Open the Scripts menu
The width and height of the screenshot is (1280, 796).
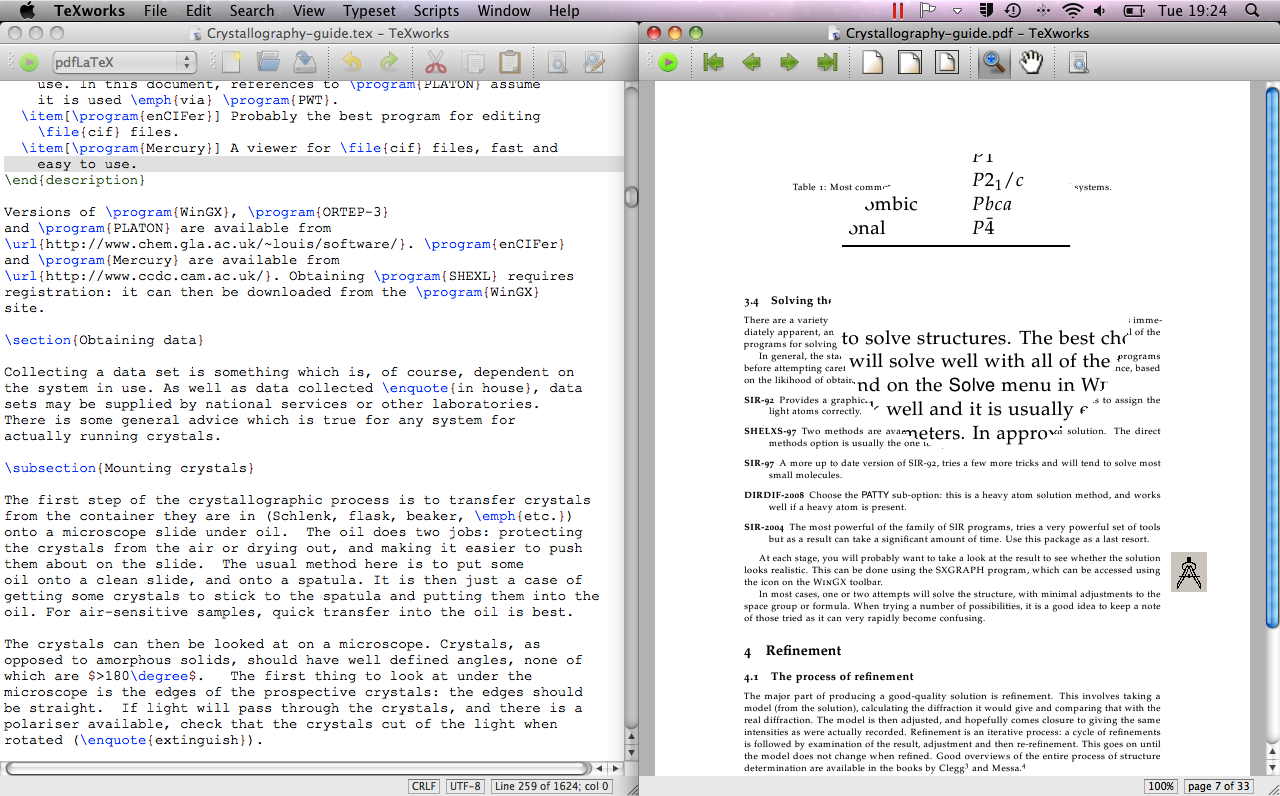pos(436,11)
